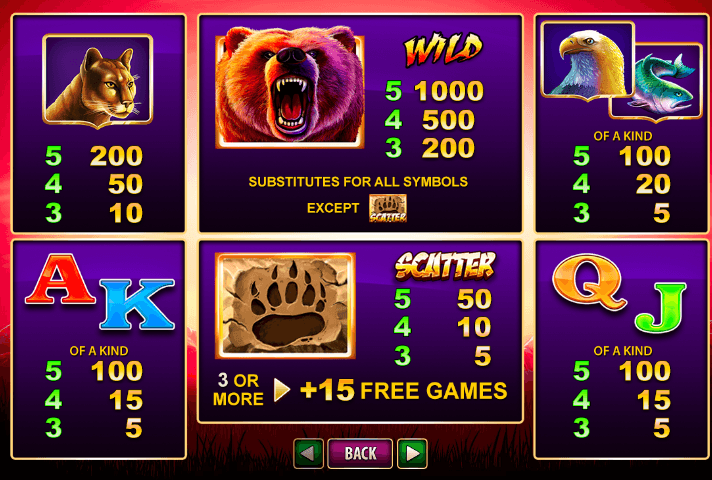Click the SCATTER title text
Screen dimensions: 712x480
pos(445,266)
